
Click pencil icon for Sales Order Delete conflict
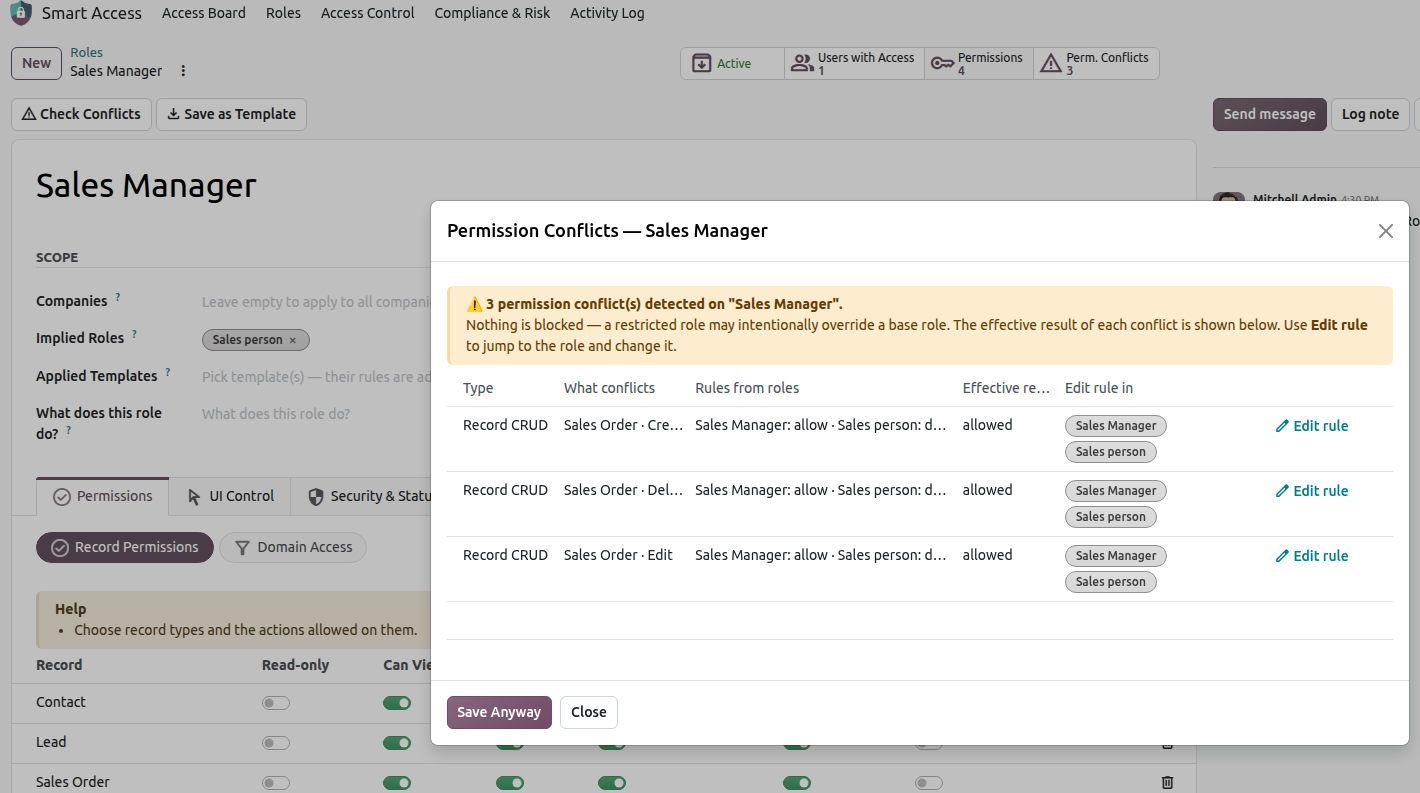(x=1282, y=491)
